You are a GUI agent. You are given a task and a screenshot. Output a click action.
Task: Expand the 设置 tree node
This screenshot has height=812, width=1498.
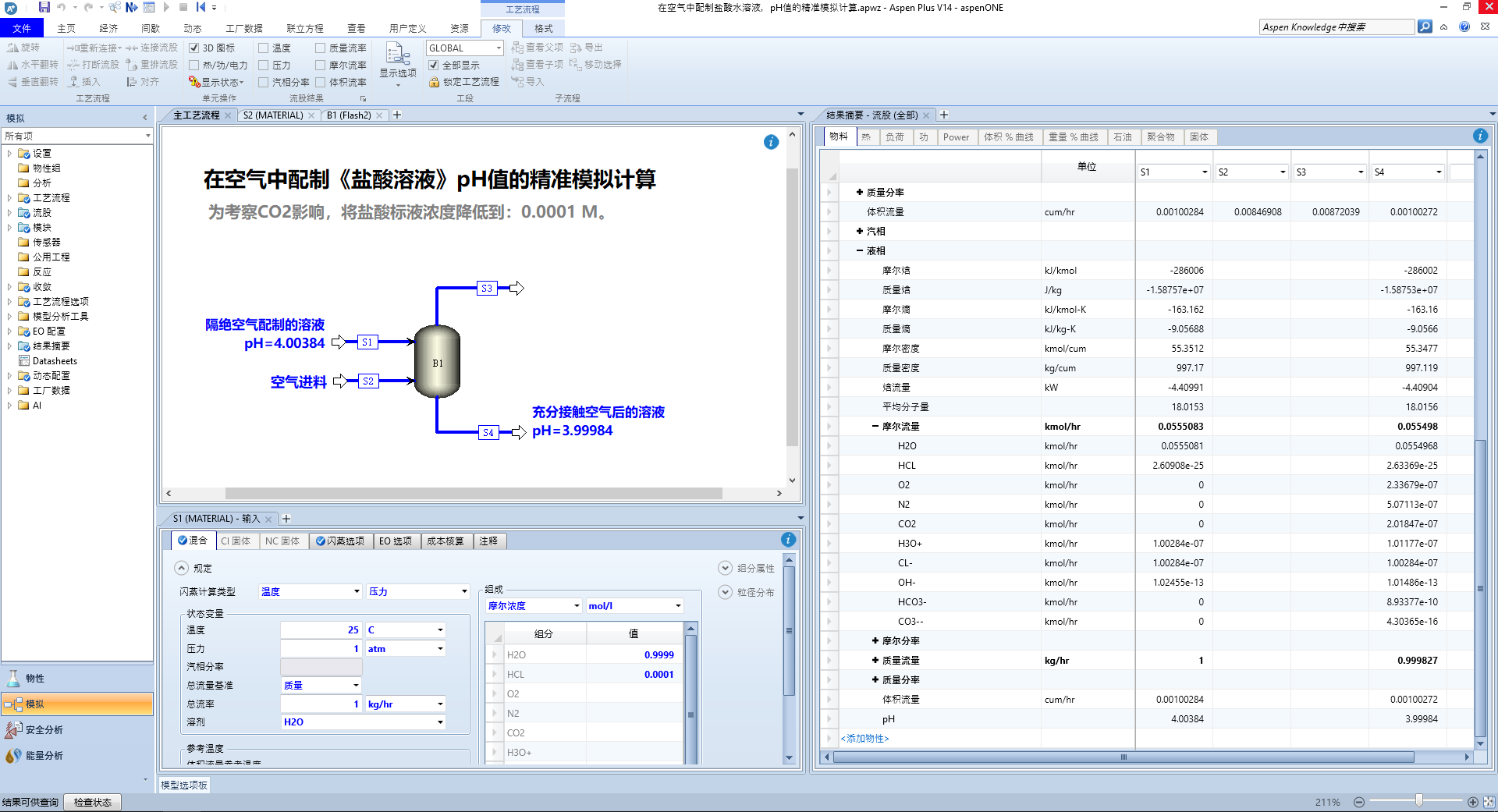coord(9,153)
